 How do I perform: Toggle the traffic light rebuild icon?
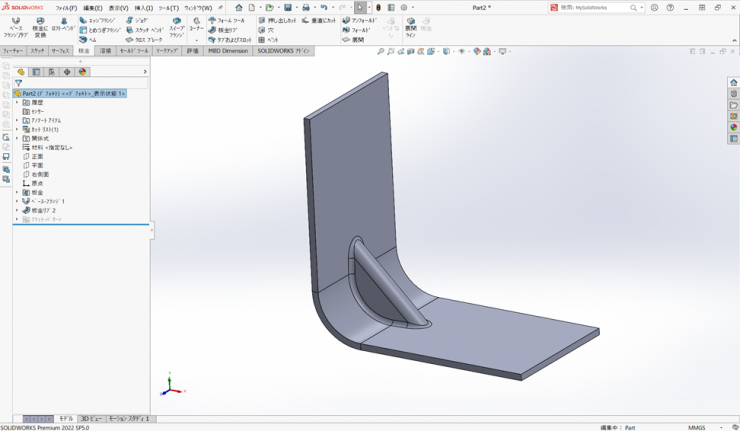[378, 7]
